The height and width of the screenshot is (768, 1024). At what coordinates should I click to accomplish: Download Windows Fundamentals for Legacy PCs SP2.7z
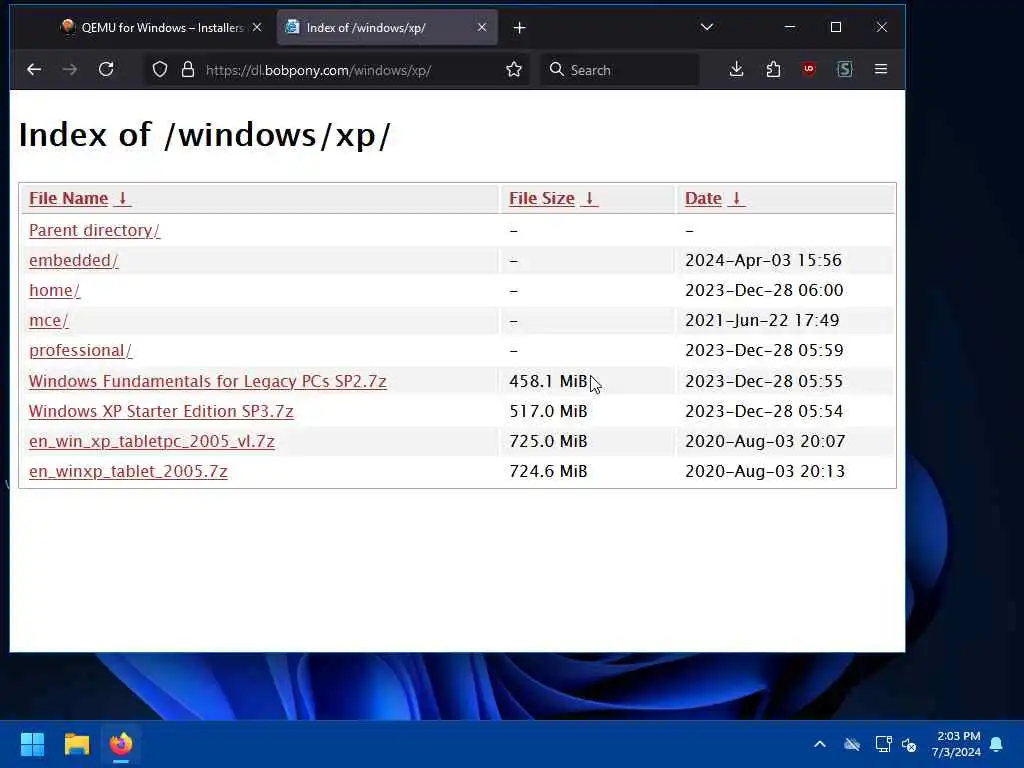(208, 381)
